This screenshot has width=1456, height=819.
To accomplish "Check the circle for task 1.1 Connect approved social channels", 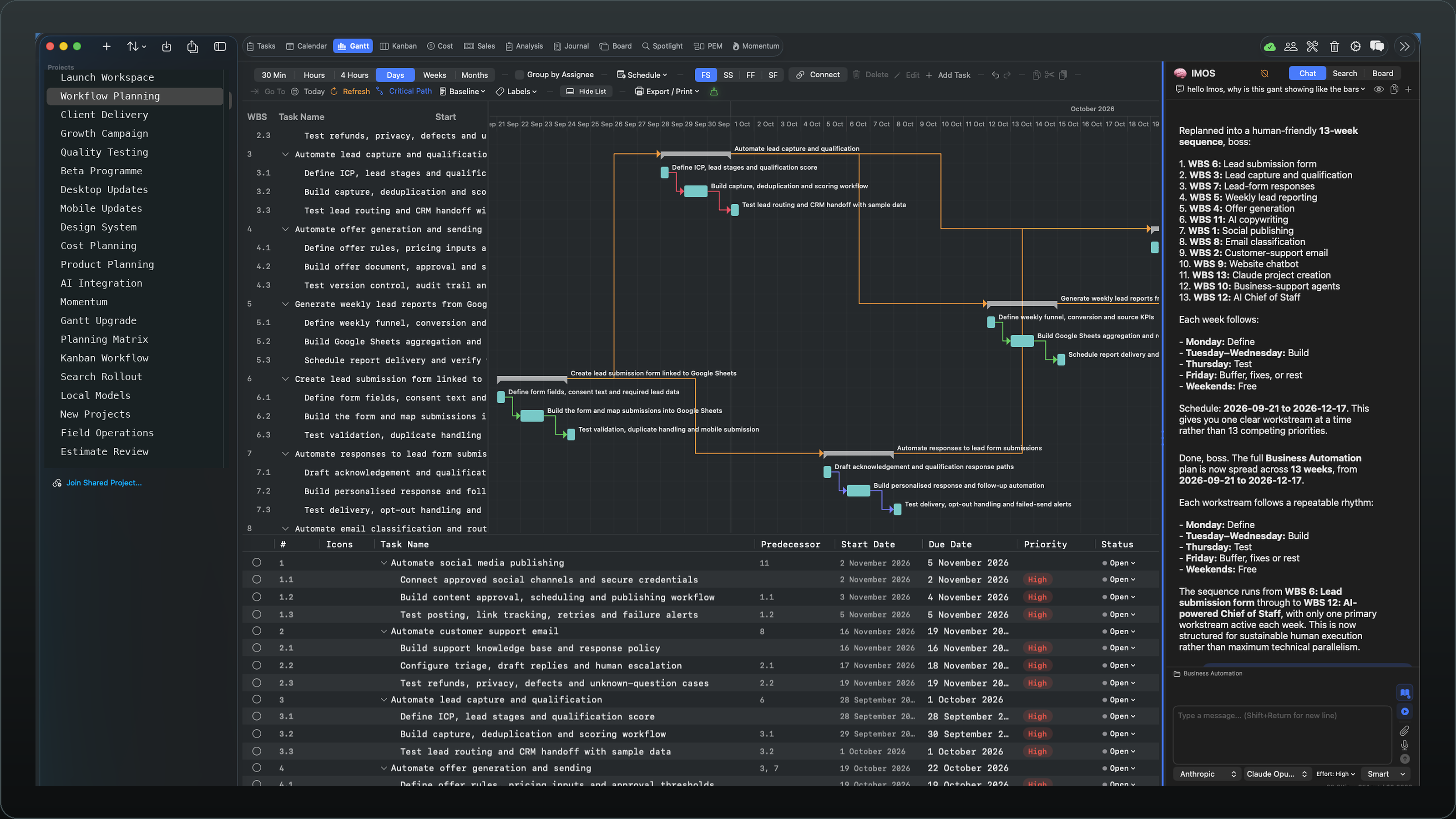I will tap(257, 579).
